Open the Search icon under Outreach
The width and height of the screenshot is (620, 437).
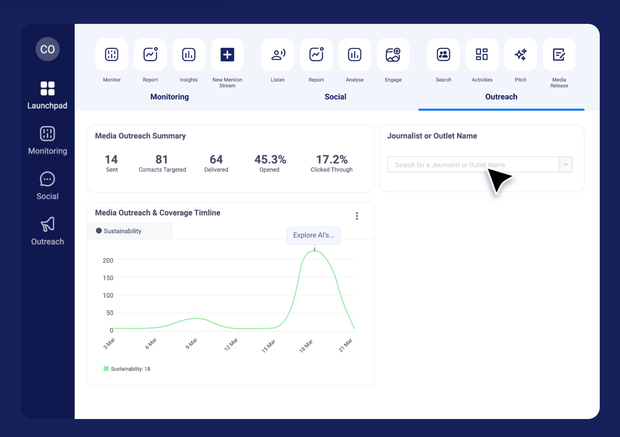coord(443,55)
